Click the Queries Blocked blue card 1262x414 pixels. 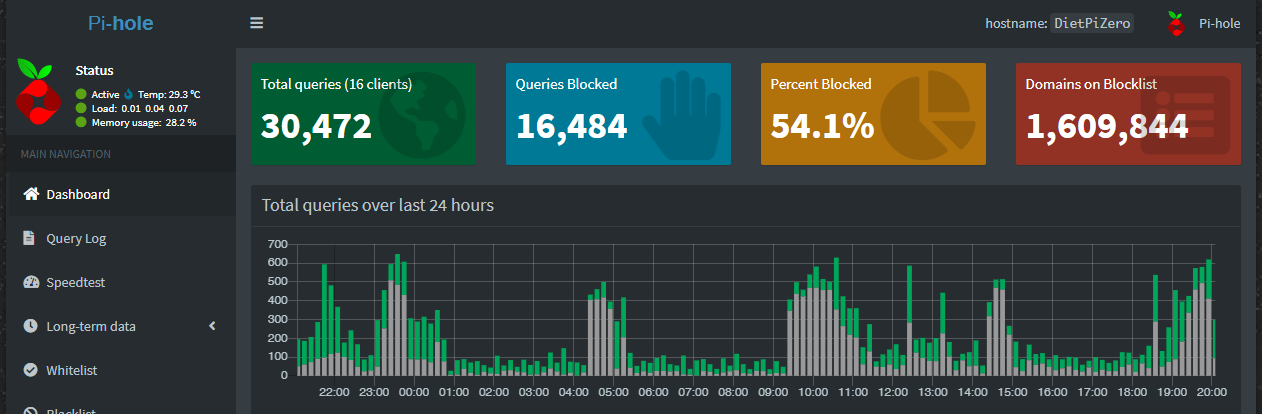(x=618, y=114)
